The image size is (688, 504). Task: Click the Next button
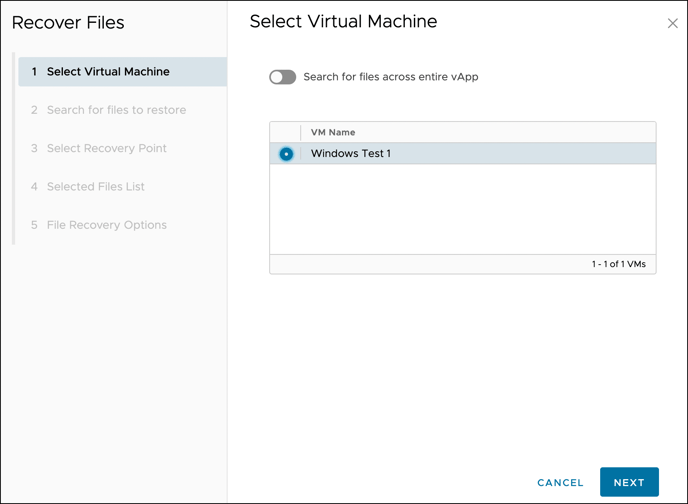pos(629,482)
